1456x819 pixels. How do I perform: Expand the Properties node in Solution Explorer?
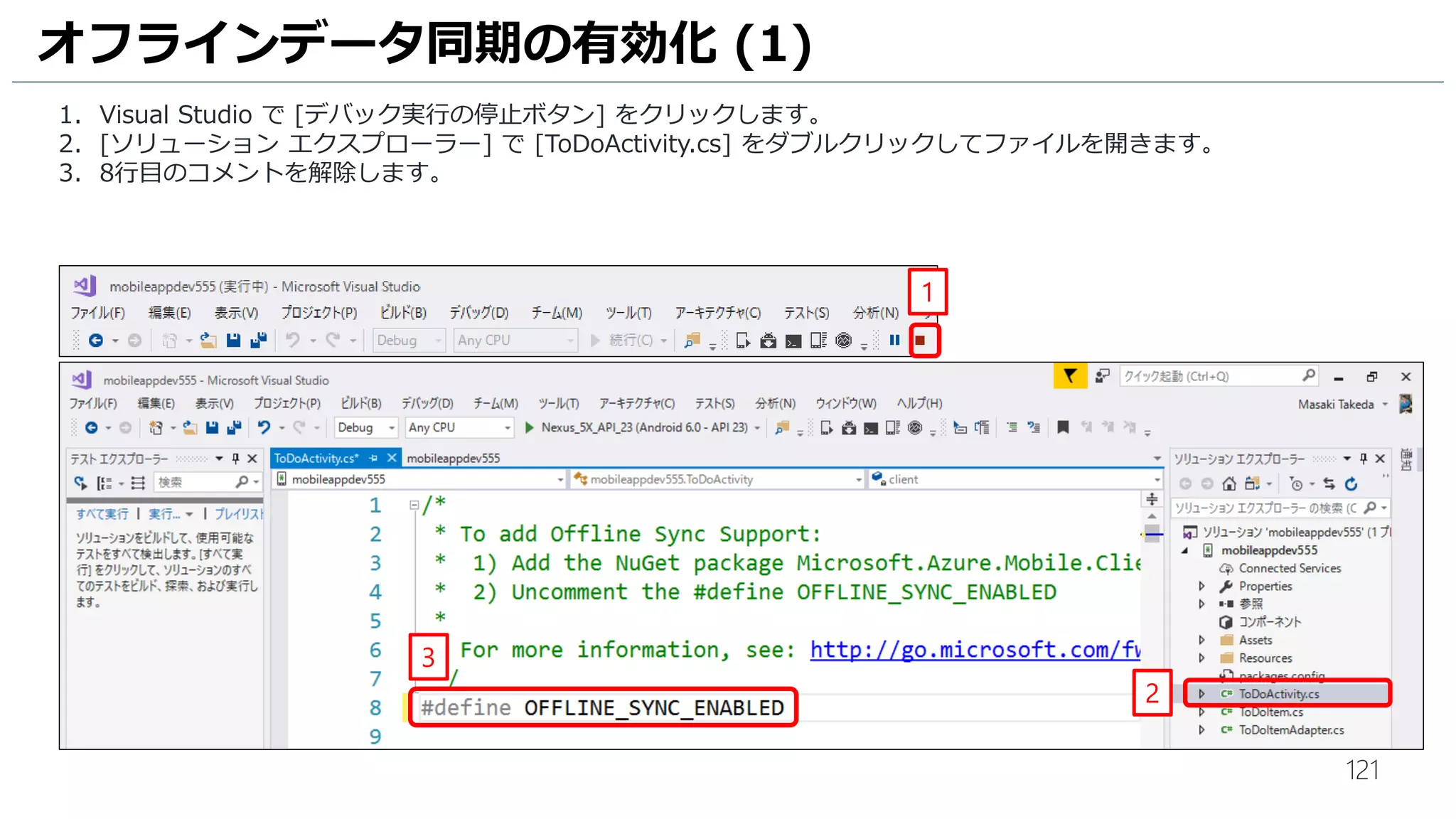click(x=1201, y=586)
